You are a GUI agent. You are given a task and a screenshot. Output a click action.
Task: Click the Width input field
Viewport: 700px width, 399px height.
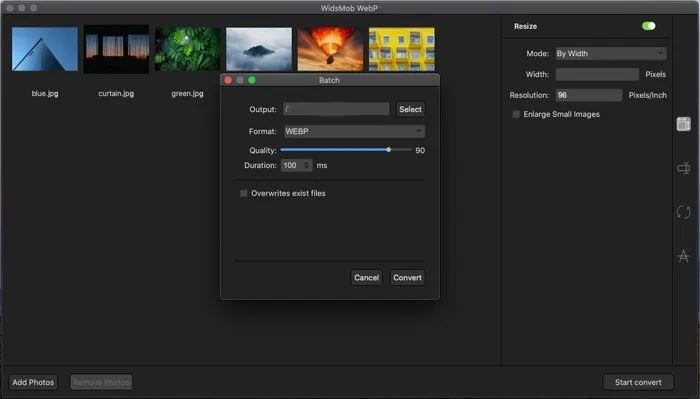(597, 75)
